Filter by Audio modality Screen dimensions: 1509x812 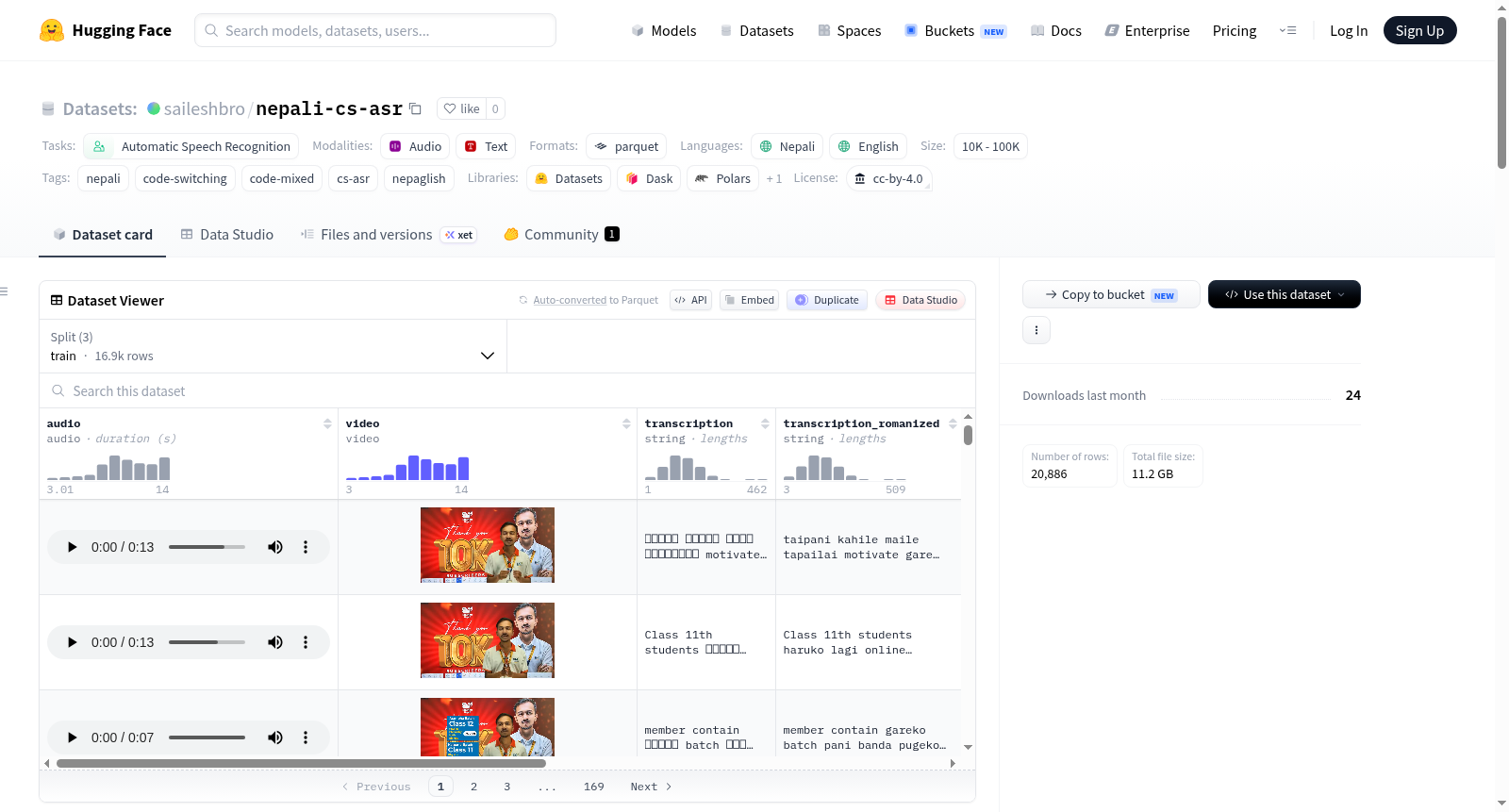click(415, 146)
